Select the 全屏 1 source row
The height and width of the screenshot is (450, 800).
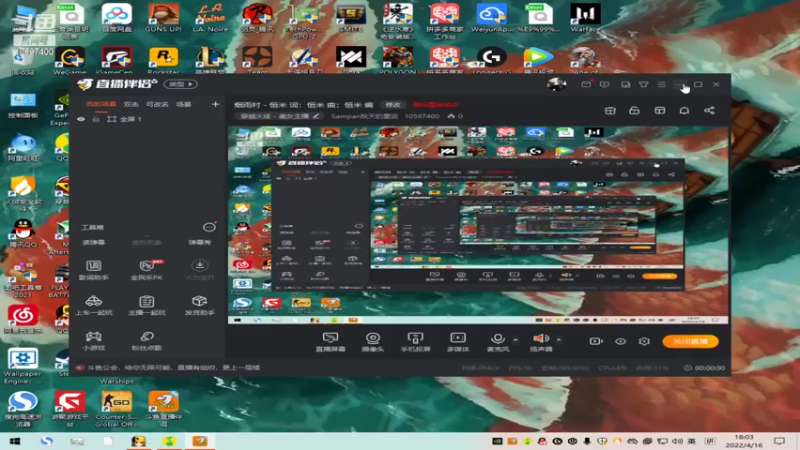click(x=147, y=119)
